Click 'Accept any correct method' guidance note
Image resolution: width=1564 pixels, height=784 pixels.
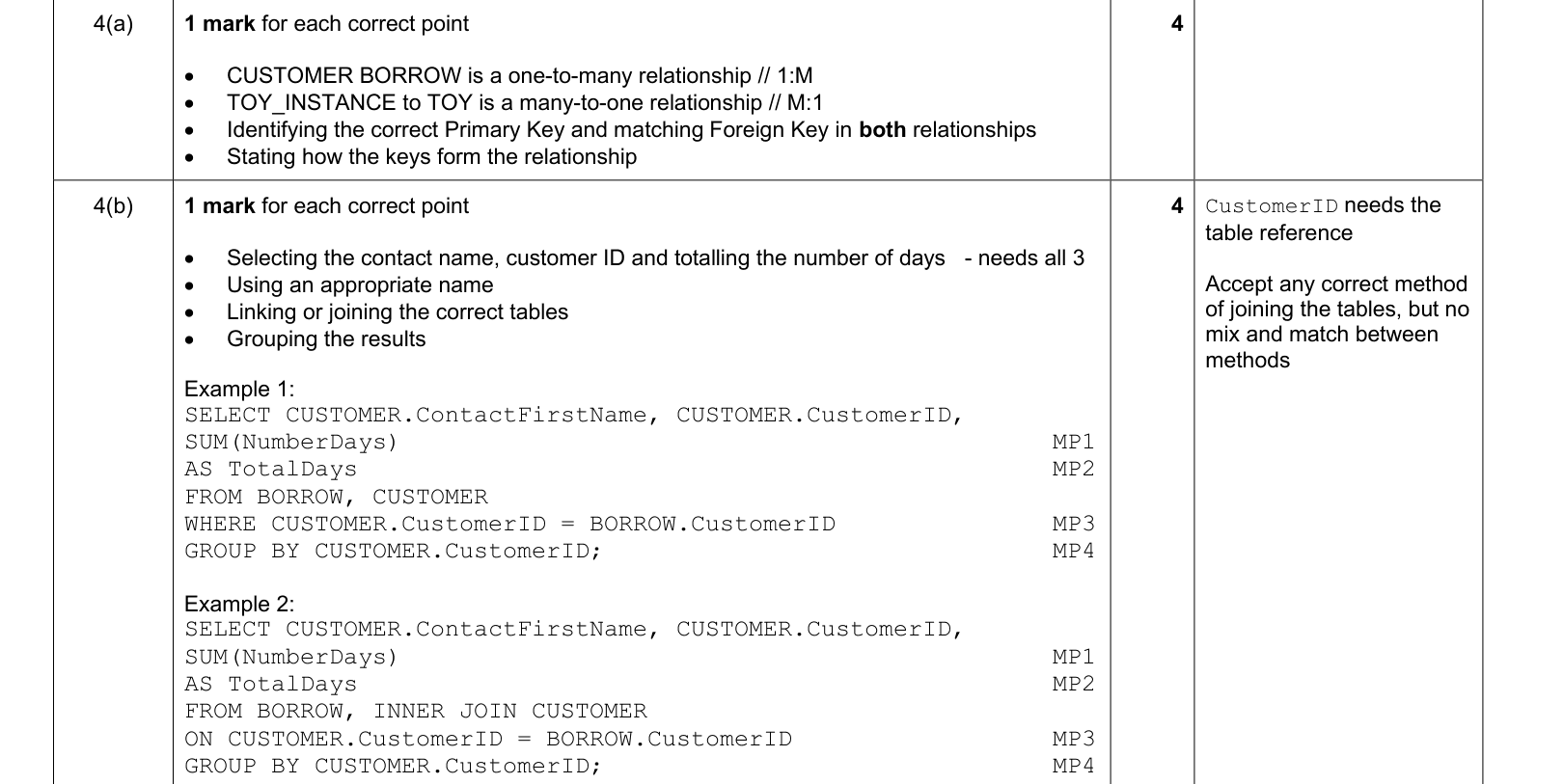[x=1337, y=322]
